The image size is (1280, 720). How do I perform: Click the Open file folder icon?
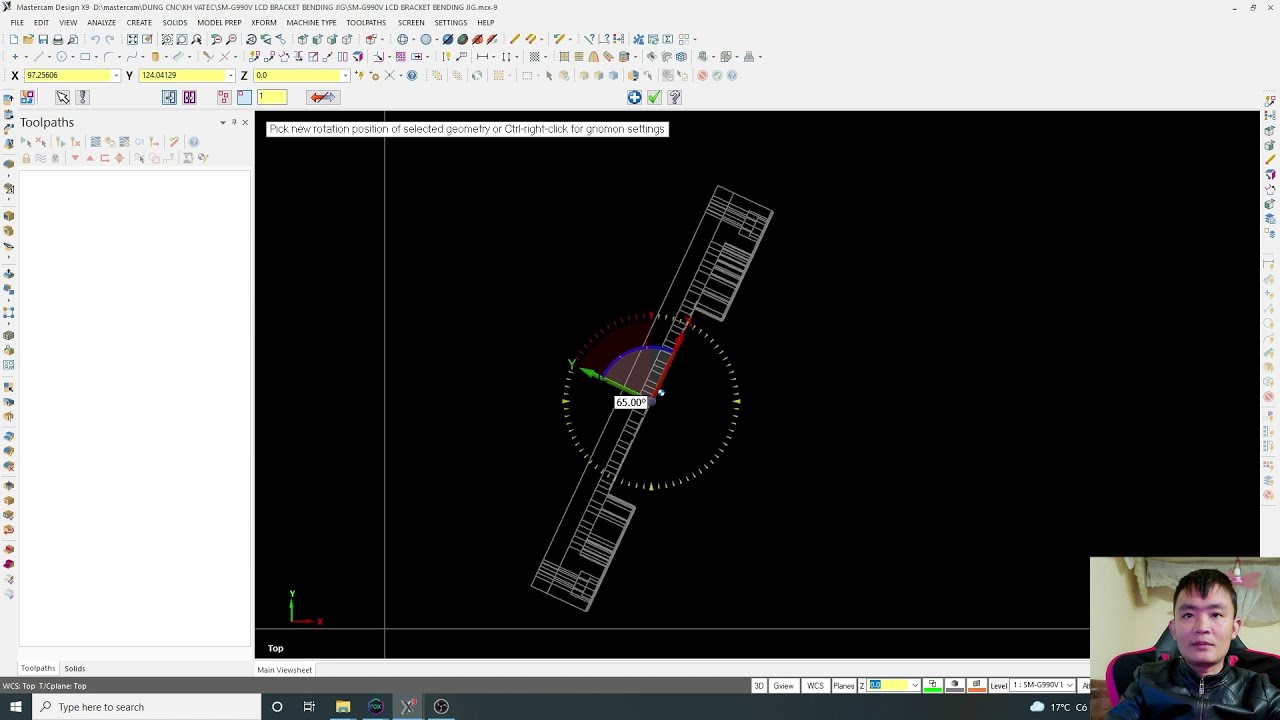click(28, 39)
